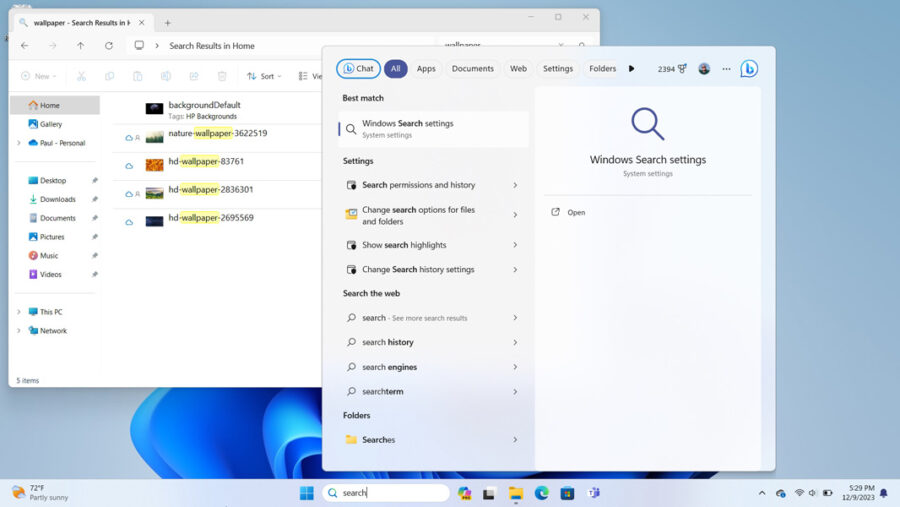Click the Cut scissors icon in File Explorer
900x507 pixels.
(82, 76)
